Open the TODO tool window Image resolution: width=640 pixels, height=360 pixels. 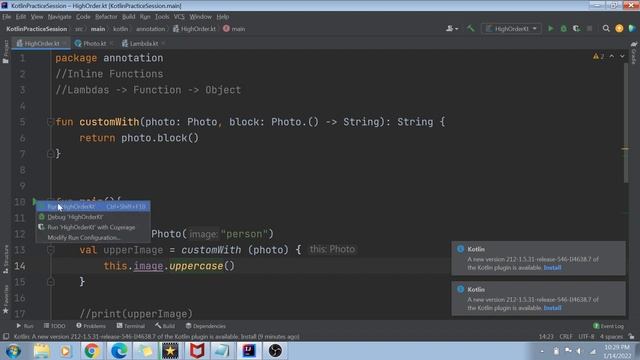55,326
